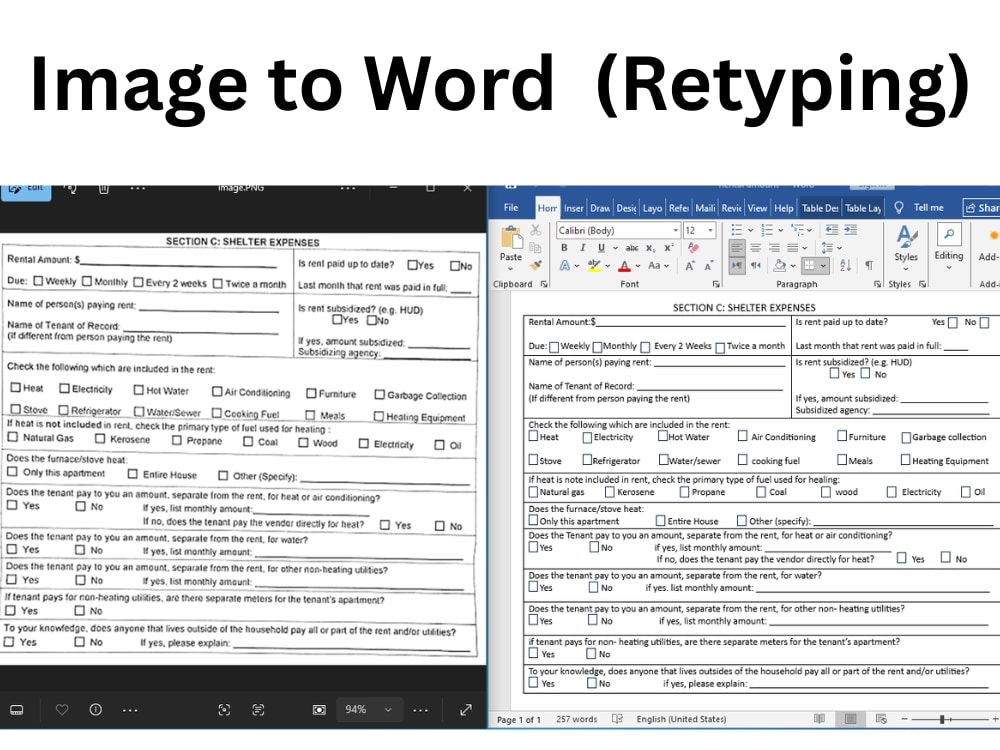Open image info icon in photo viewer
The width and height of the screenshot is (1000, 750).
[96, 709]
